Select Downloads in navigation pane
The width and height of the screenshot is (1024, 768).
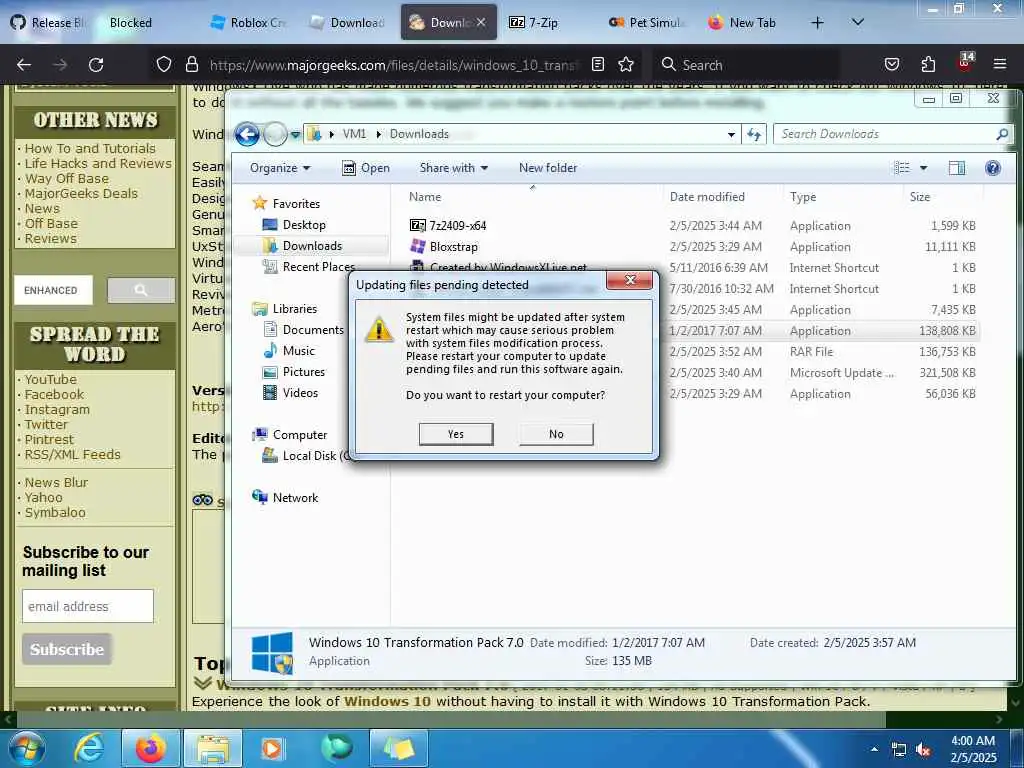(x=302, y=246)
